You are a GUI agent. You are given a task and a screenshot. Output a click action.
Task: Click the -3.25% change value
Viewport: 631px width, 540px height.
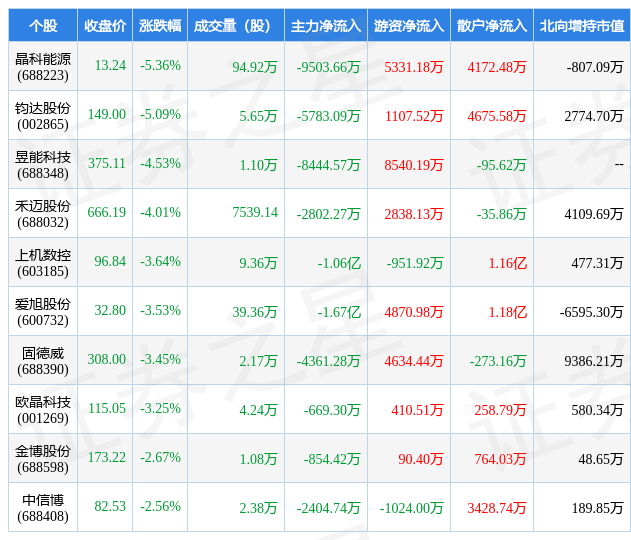[161, 409]
